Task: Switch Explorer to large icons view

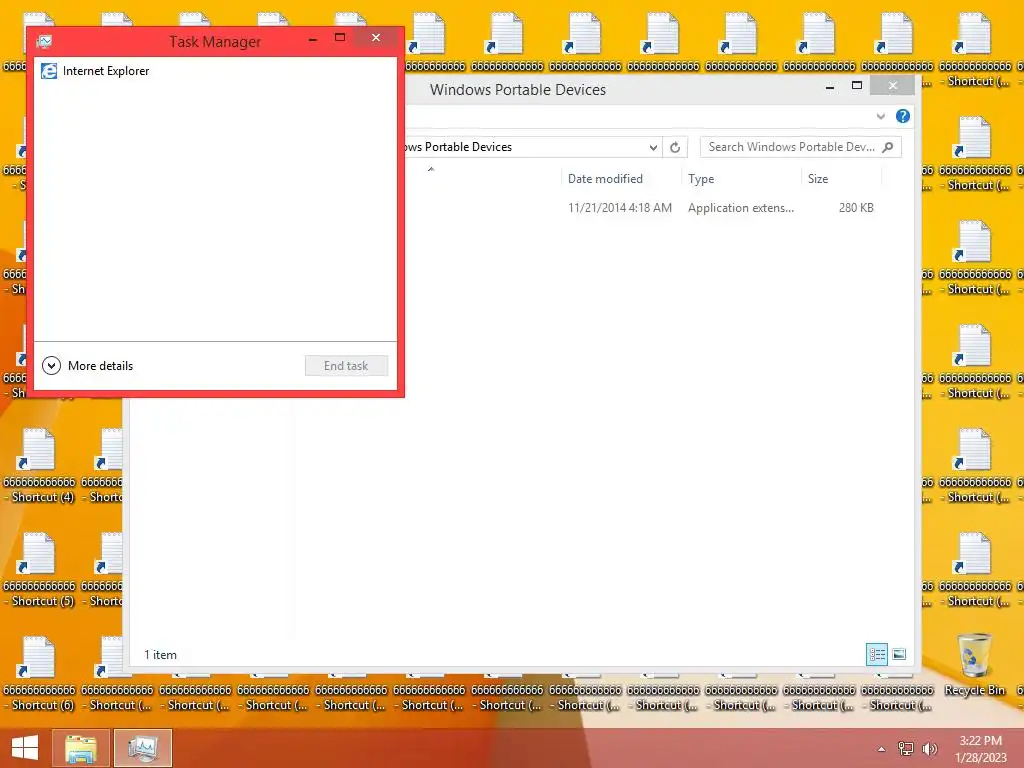Action: (x=899, y=654)
